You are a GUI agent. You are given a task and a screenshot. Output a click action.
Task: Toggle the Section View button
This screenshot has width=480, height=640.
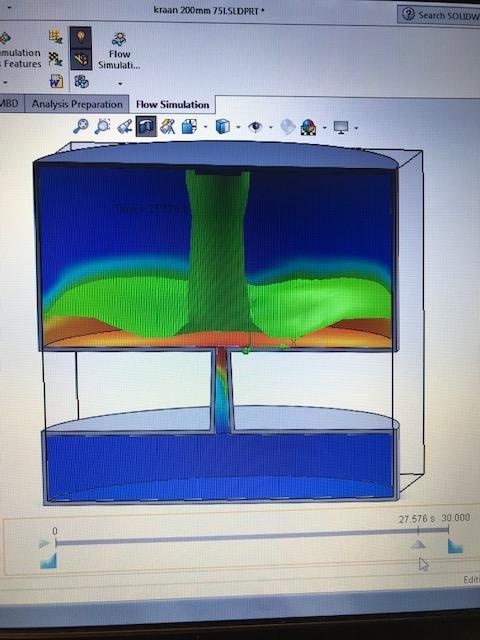(x=146, y=126)
